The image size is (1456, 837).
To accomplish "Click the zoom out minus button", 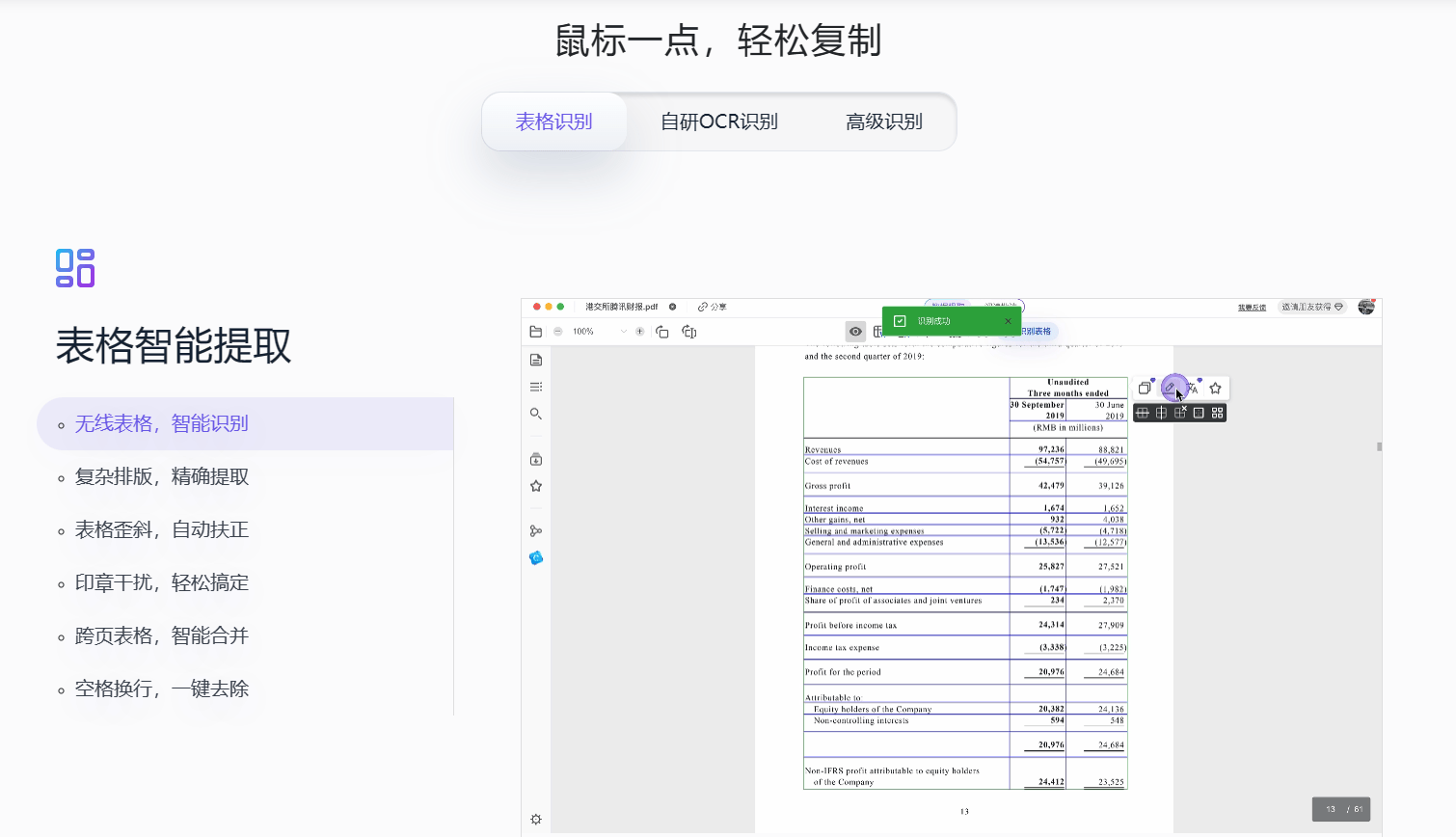I will pos(557,332).
